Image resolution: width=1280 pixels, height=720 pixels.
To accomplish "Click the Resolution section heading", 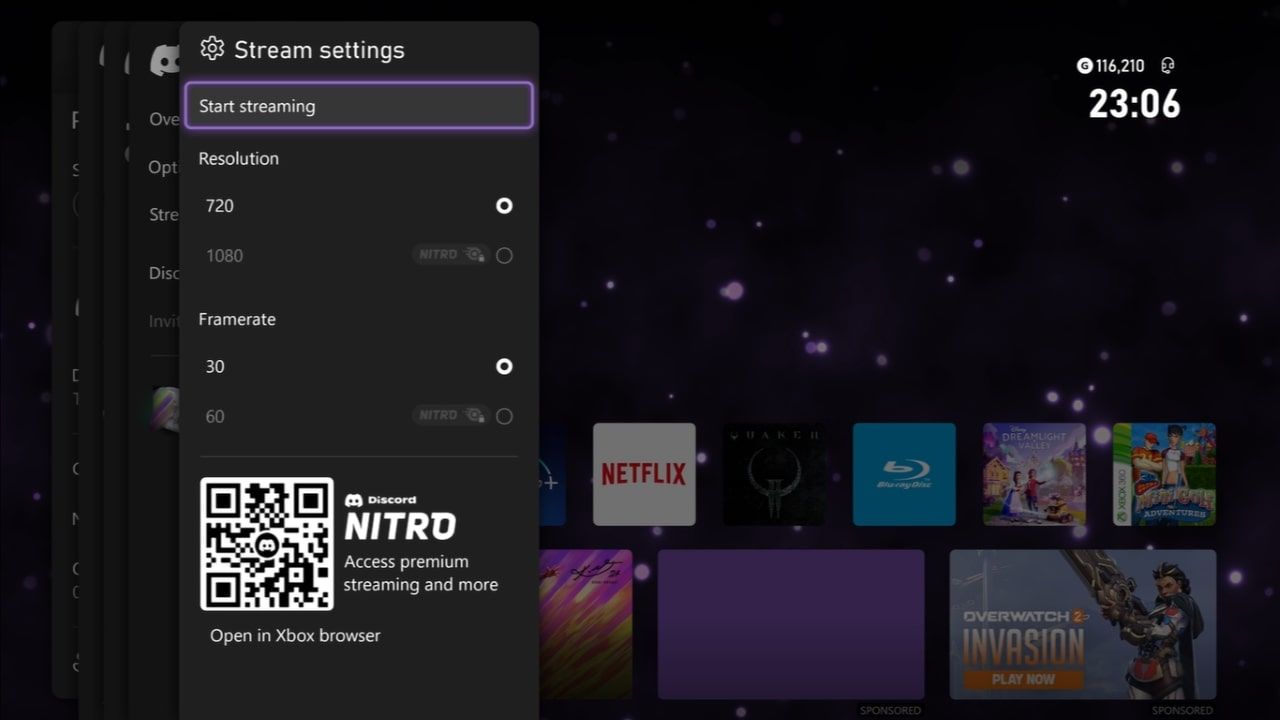I will [x=238, y=158].
